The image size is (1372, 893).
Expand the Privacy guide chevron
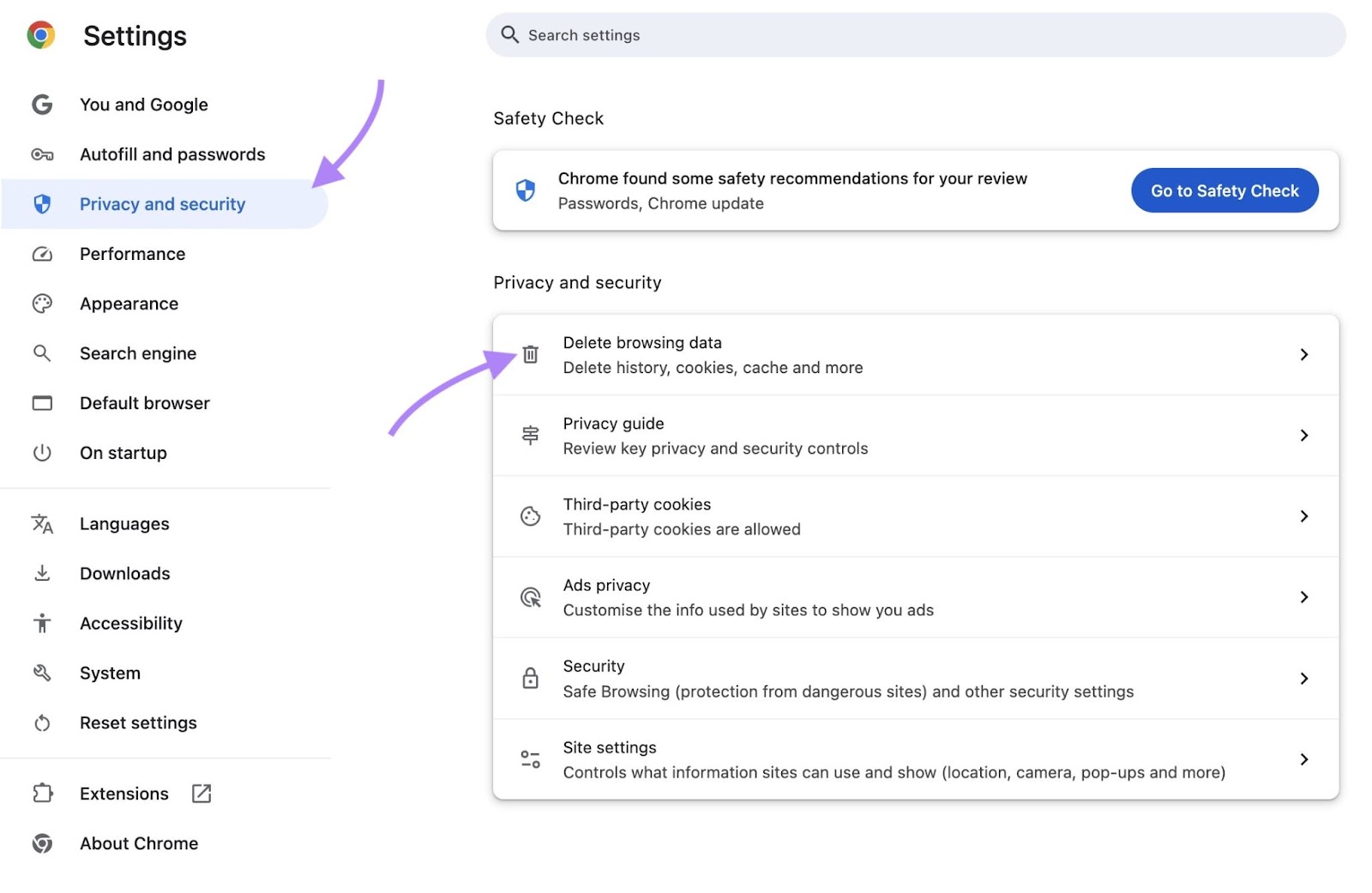coord(1304,435)
